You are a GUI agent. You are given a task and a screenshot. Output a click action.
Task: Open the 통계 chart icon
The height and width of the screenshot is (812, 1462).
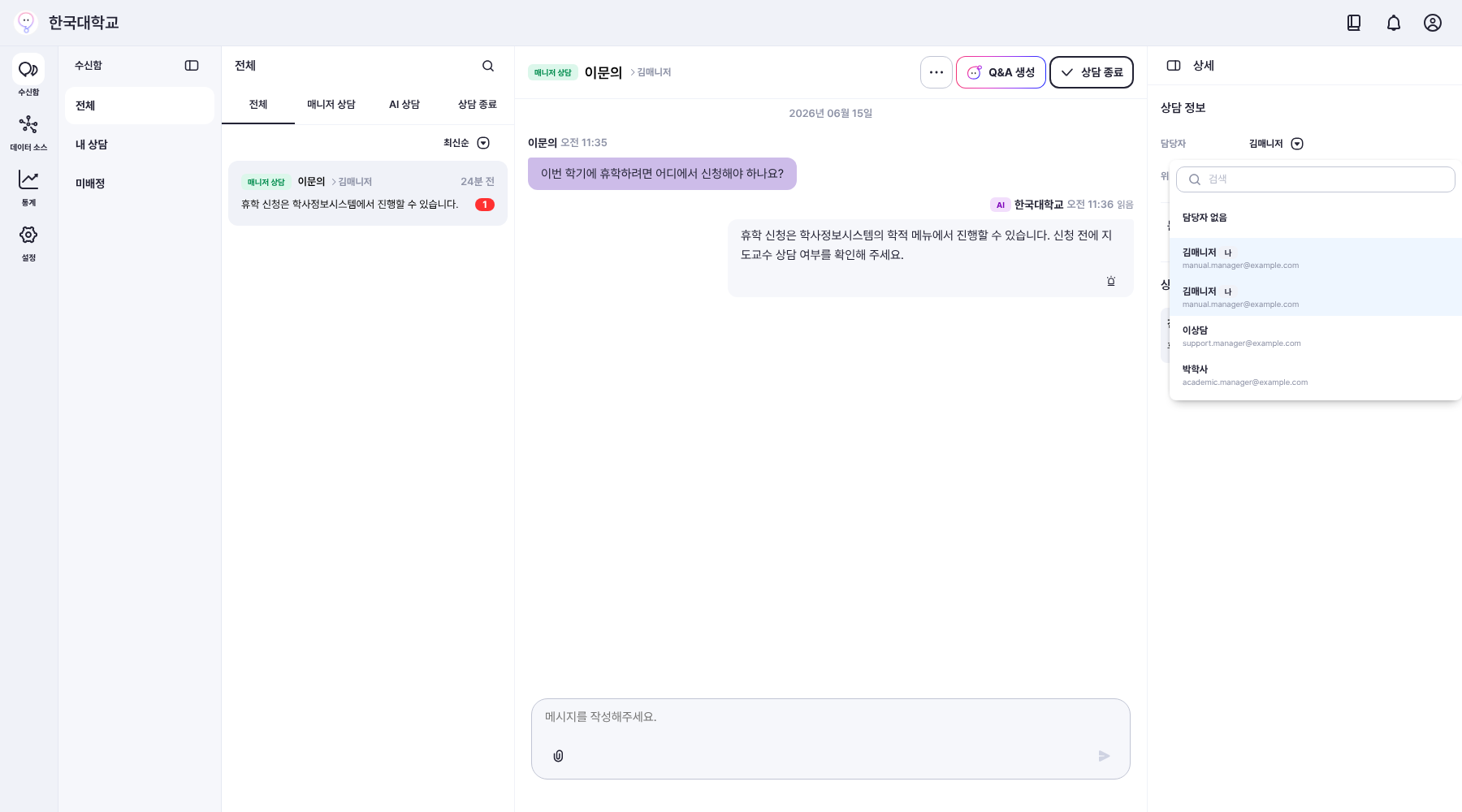(x=28, y=179)
